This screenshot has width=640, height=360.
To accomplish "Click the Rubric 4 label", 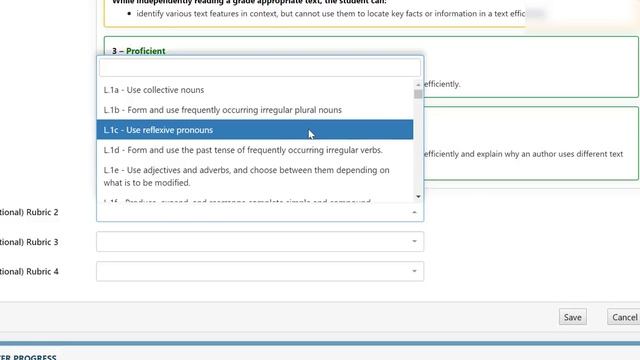I will 29,271.
